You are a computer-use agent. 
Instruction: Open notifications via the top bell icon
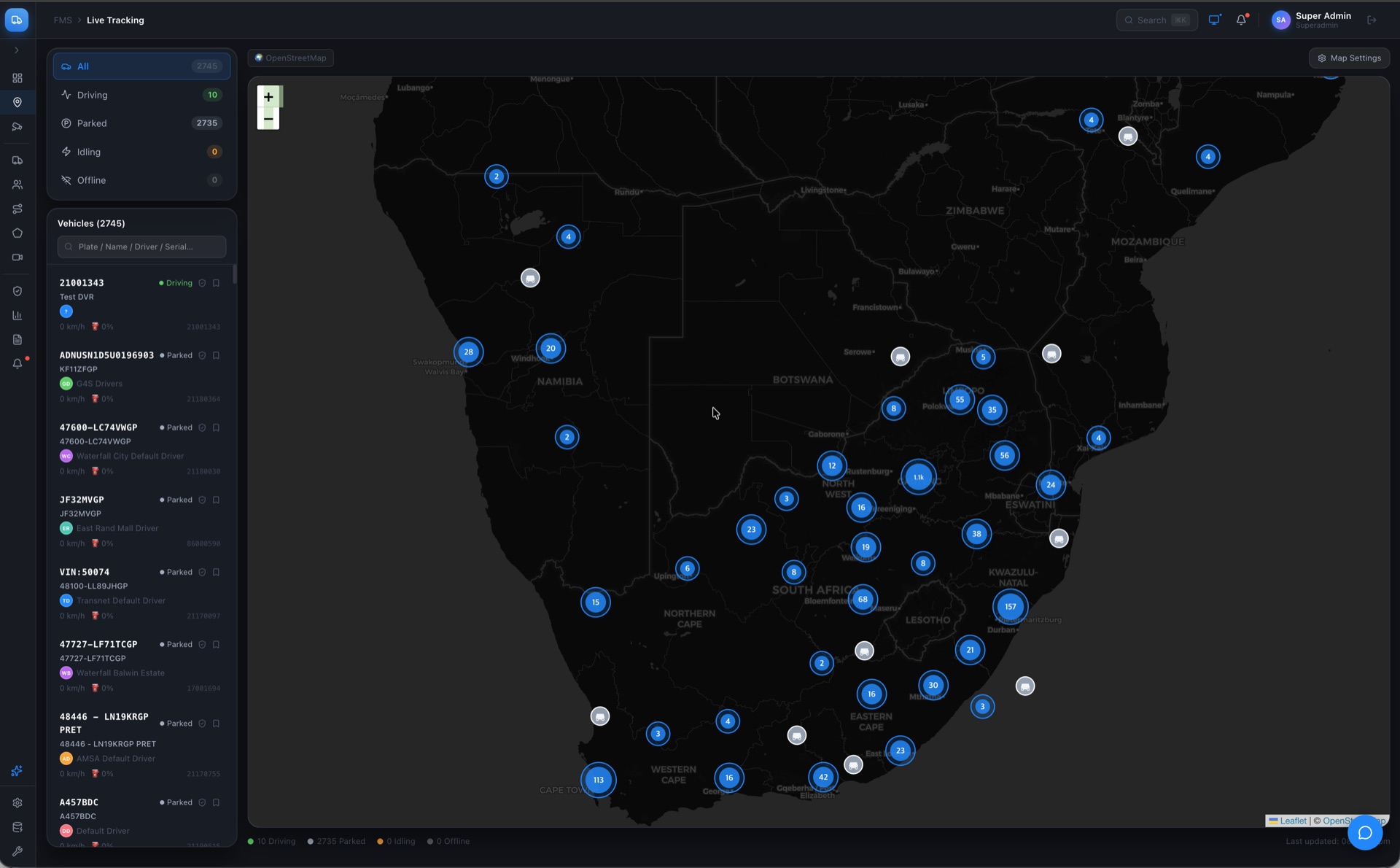pos(1241,20)
